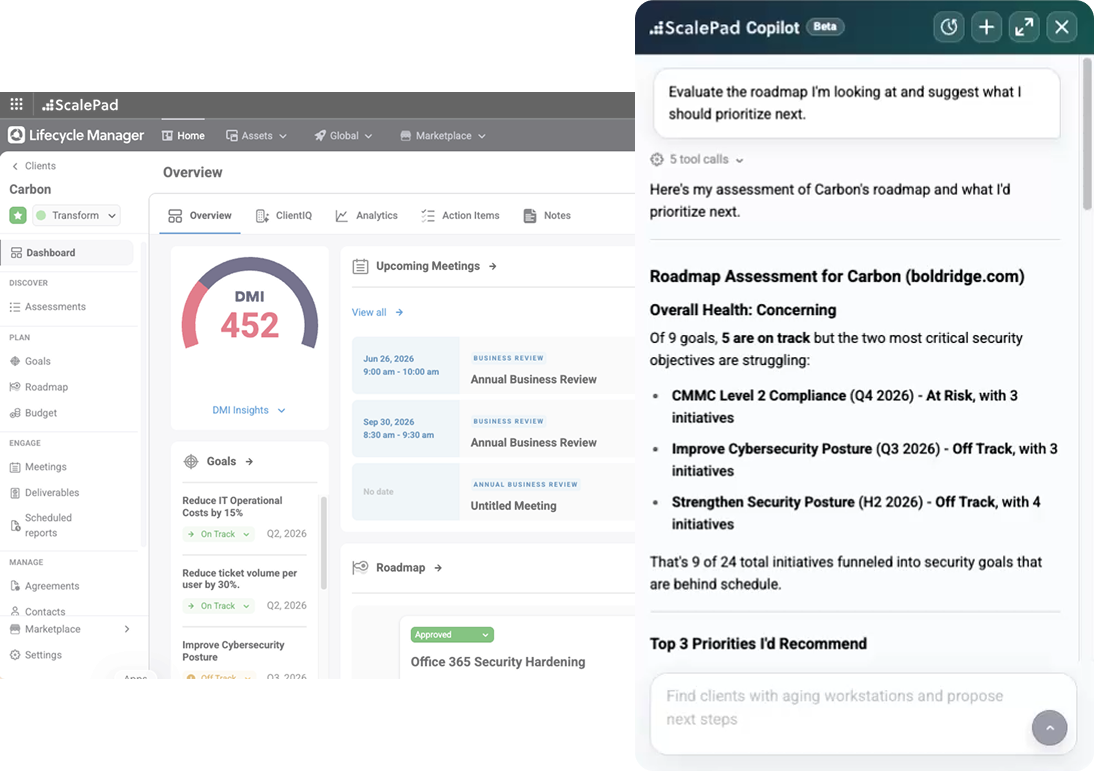Switch to the Notes tab
This screenshot has height=771, width=1094.
pos(547,216)
